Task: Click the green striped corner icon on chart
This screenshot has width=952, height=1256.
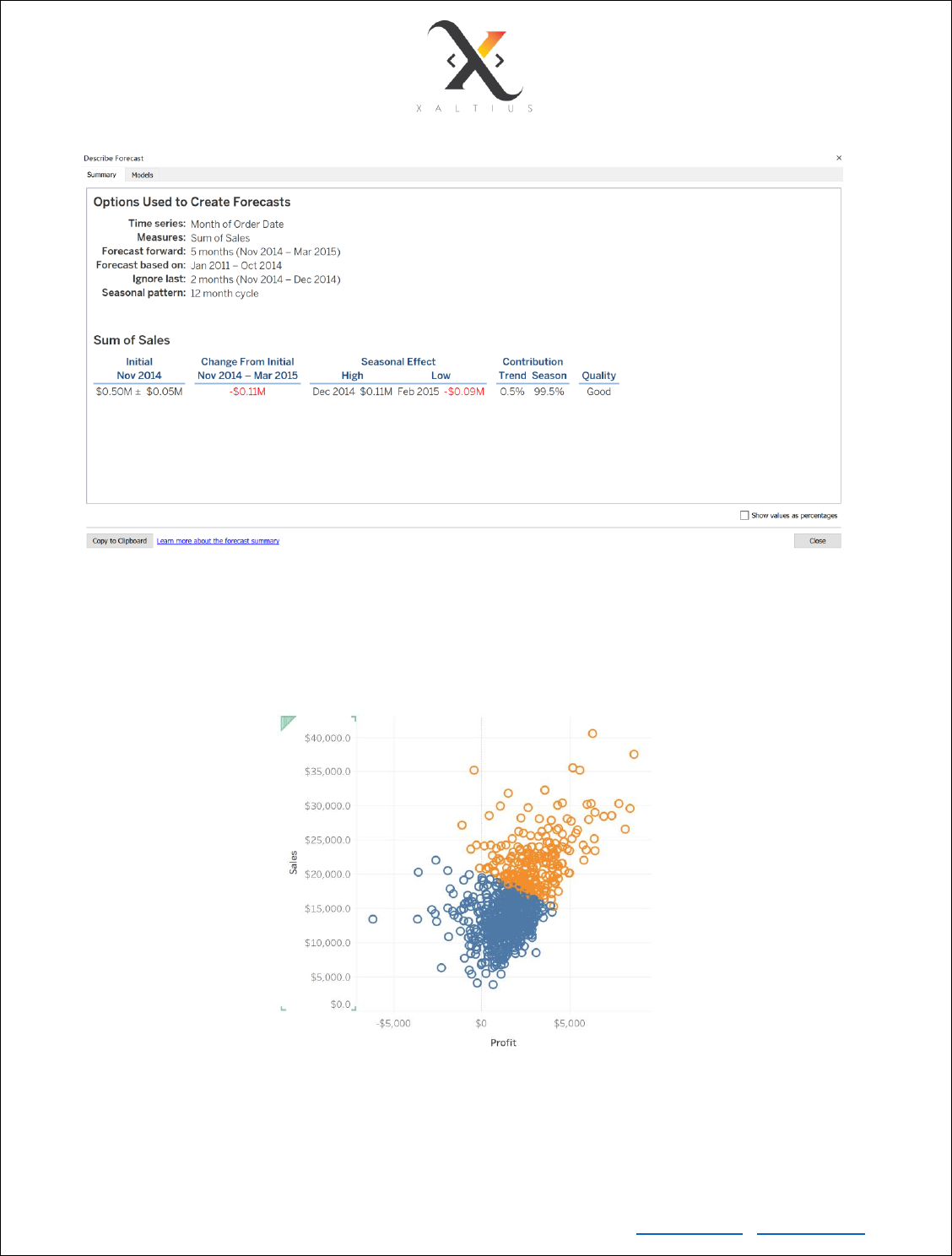Action: (288, 723)
